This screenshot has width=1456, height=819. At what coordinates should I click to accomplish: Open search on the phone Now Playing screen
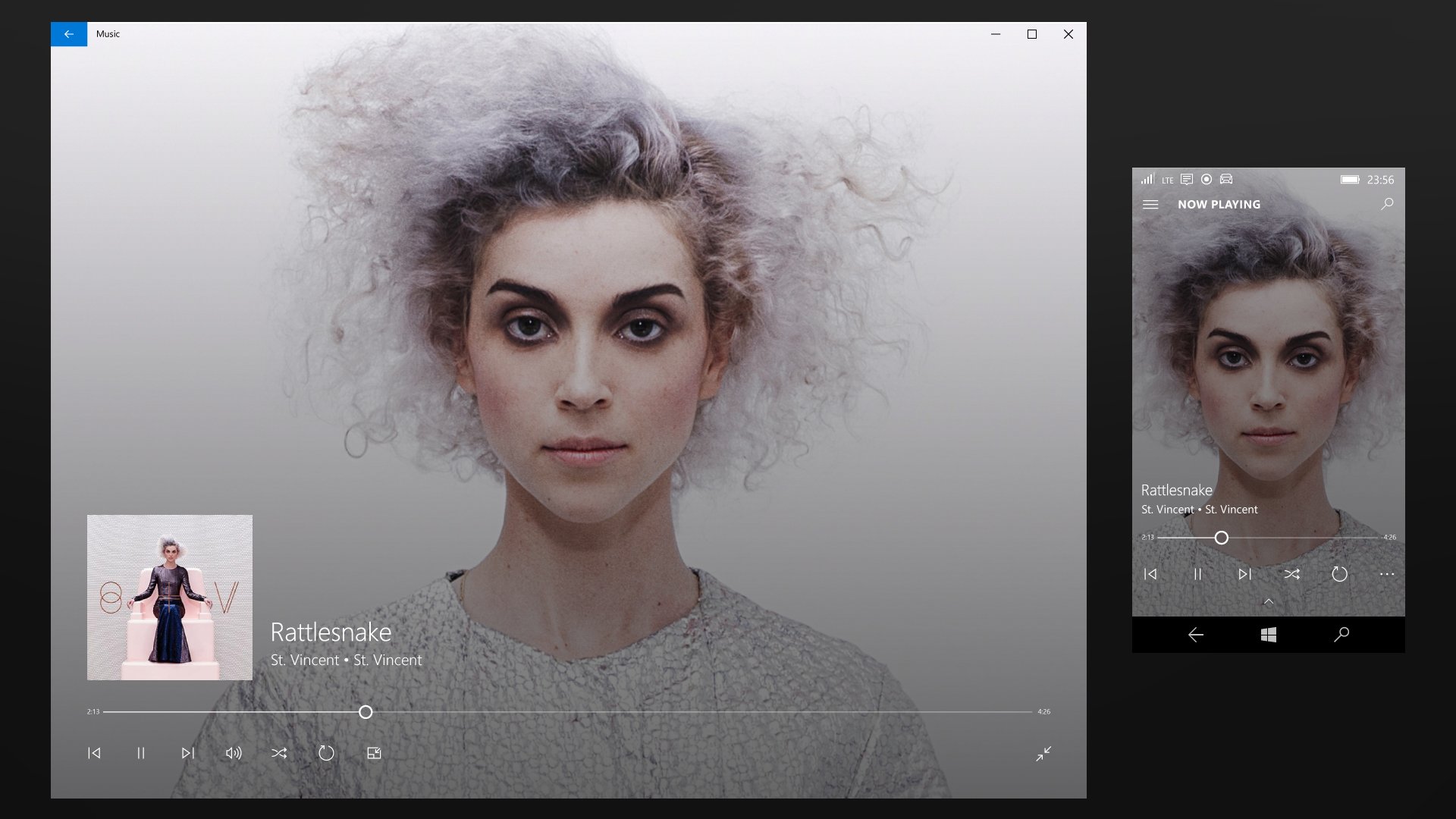[x=1387, y=203]
